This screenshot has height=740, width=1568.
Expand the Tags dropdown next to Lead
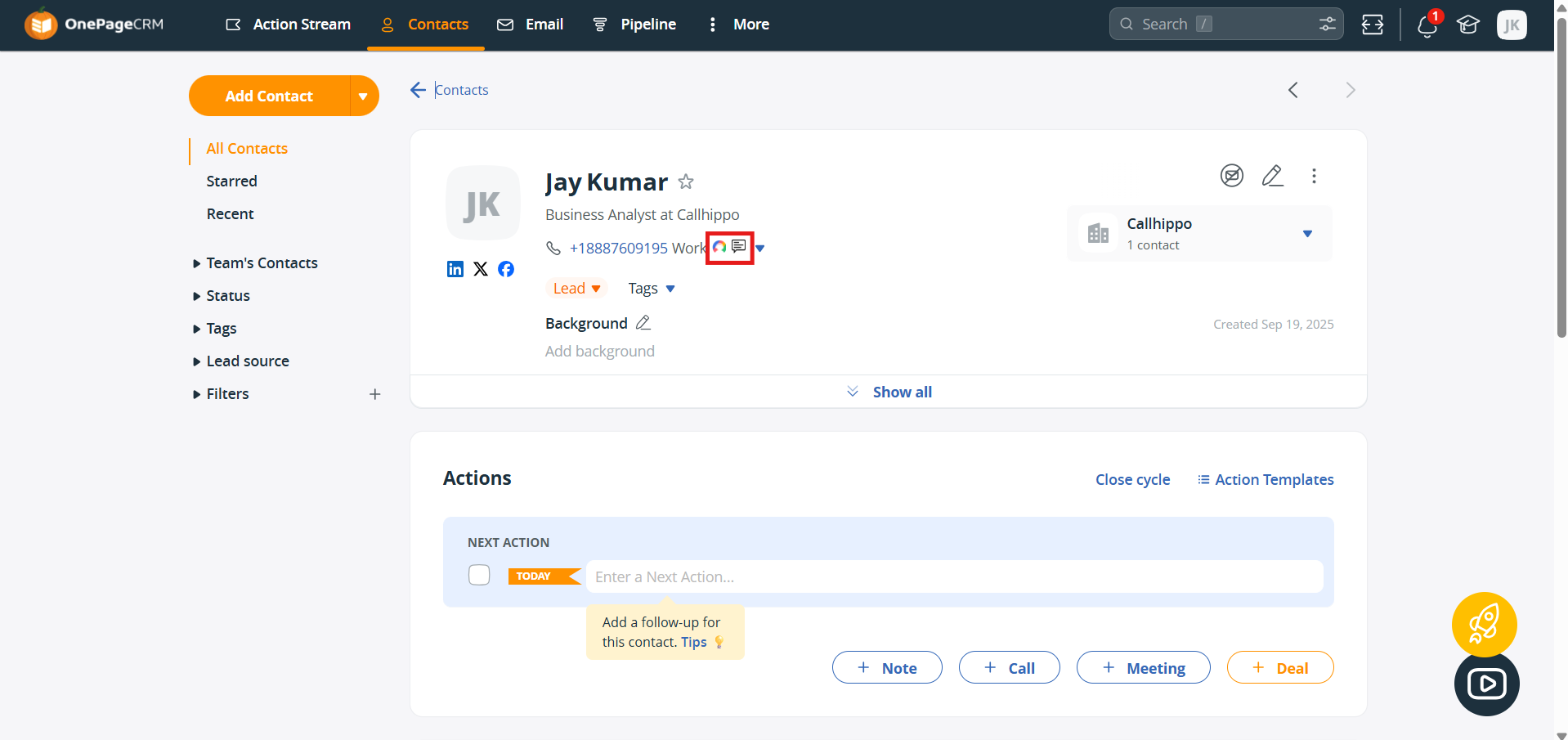click(651, 288)
